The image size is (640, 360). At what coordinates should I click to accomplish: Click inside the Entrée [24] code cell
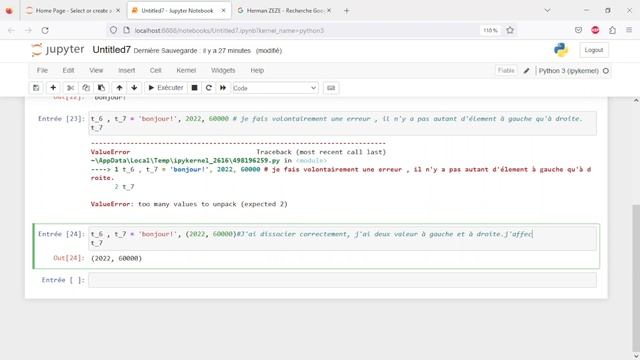click(342, 238)
